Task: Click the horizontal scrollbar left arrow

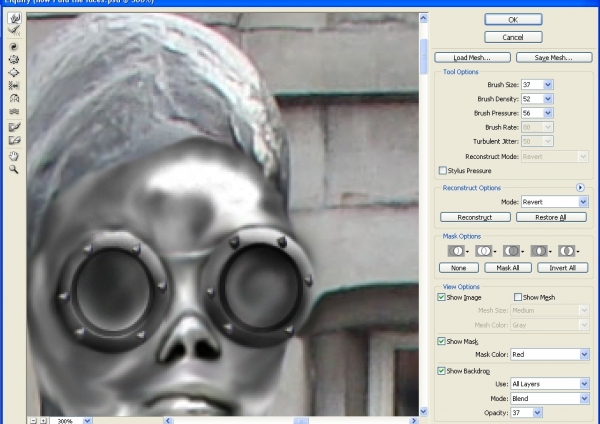Action: click(x=168, y=421)
